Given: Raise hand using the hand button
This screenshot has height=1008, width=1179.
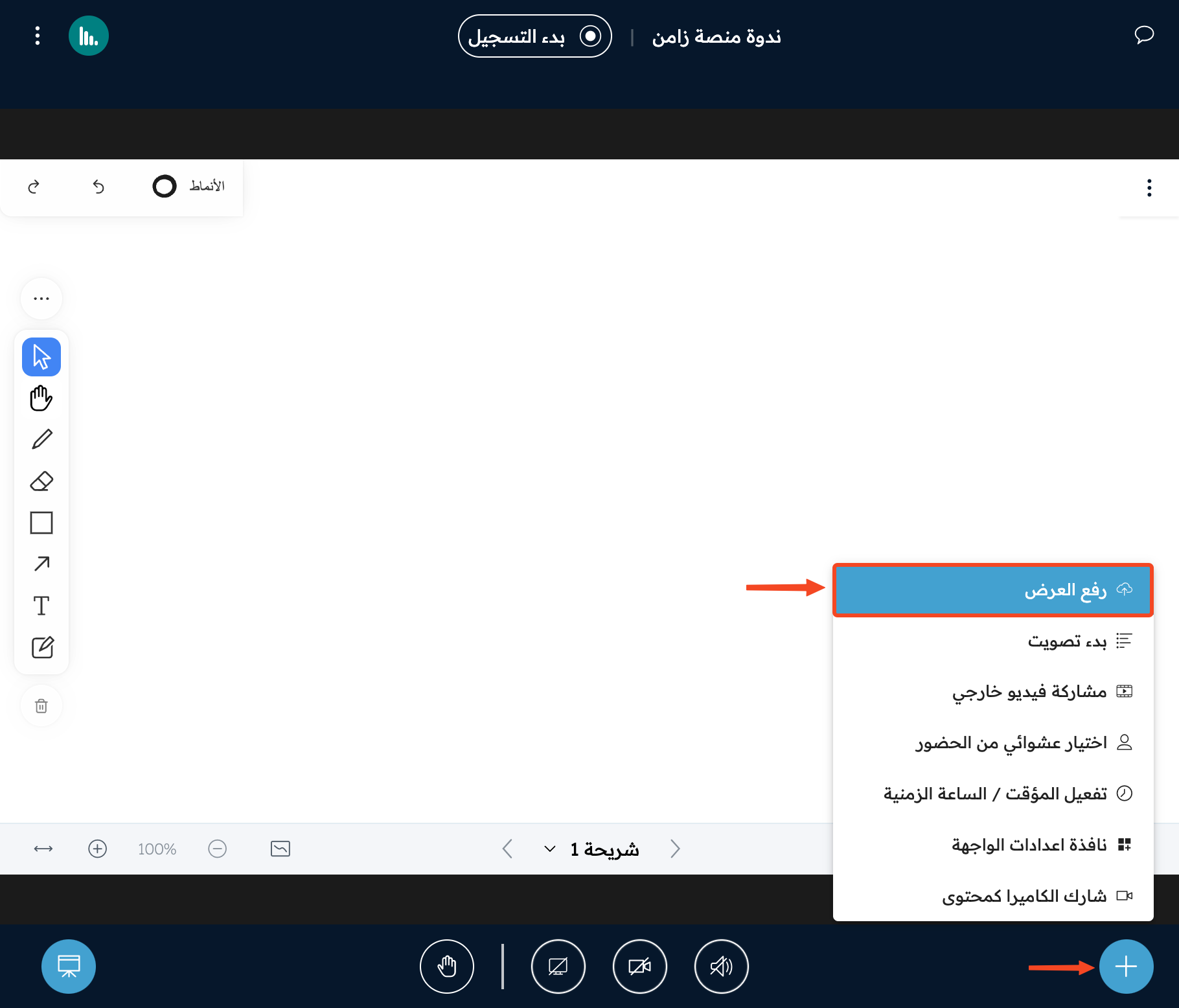Looking at the screenshot, I should 447,967.
